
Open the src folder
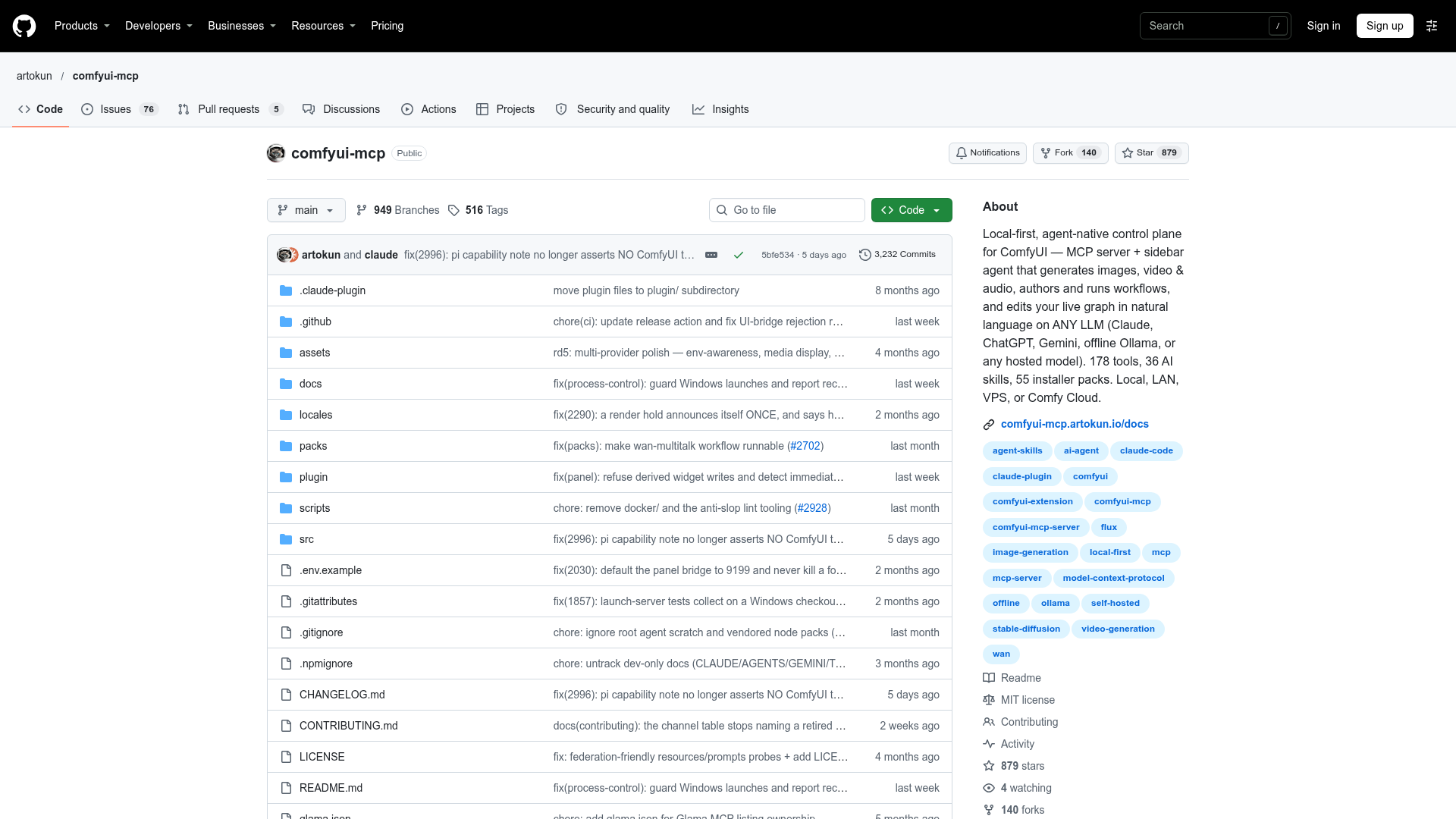pyautogui.click(x=306, y=539)
